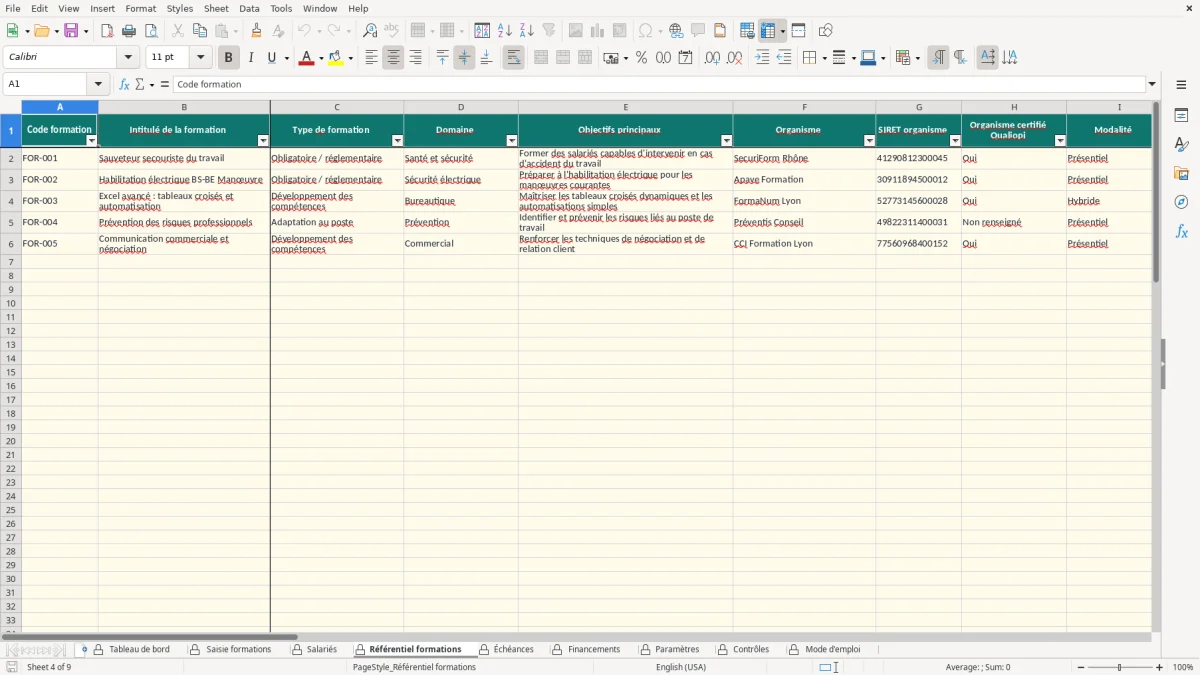The image size is (1200, 675).
Task: Open Function Wizard beside formula bar
Action: 124,84
